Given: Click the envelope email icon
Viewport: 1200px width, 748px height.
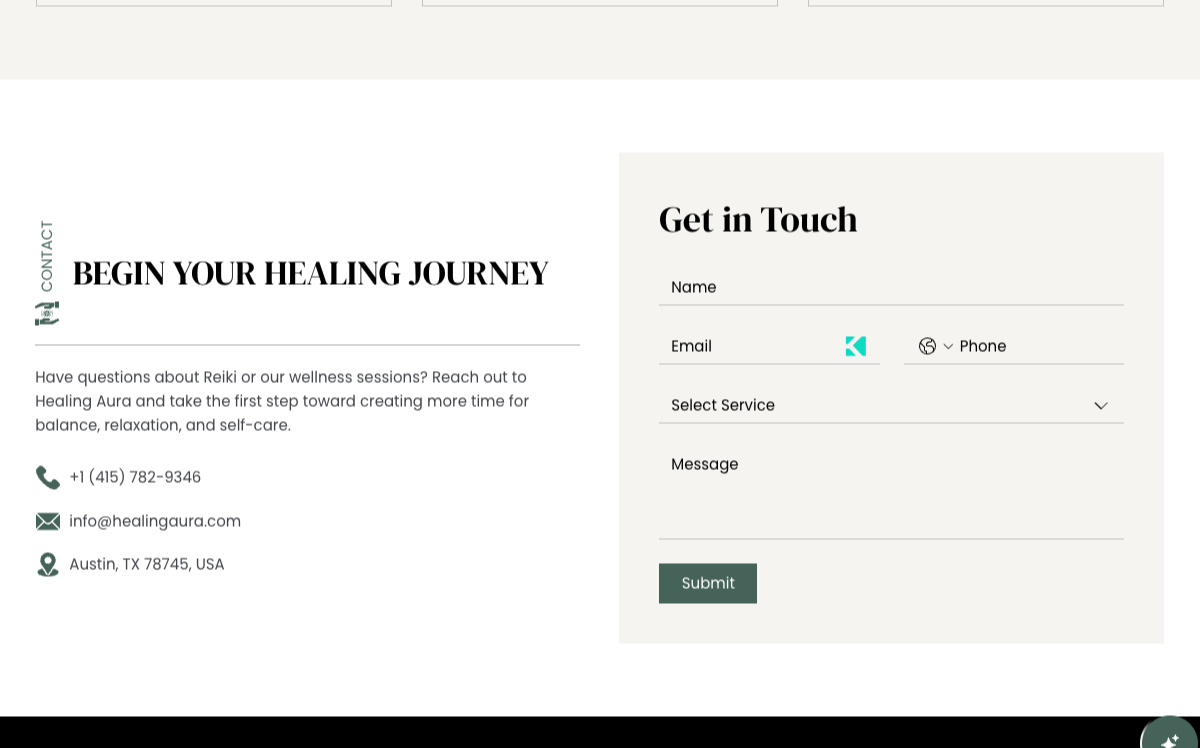Looking at the screenshot, I should 47,521.
